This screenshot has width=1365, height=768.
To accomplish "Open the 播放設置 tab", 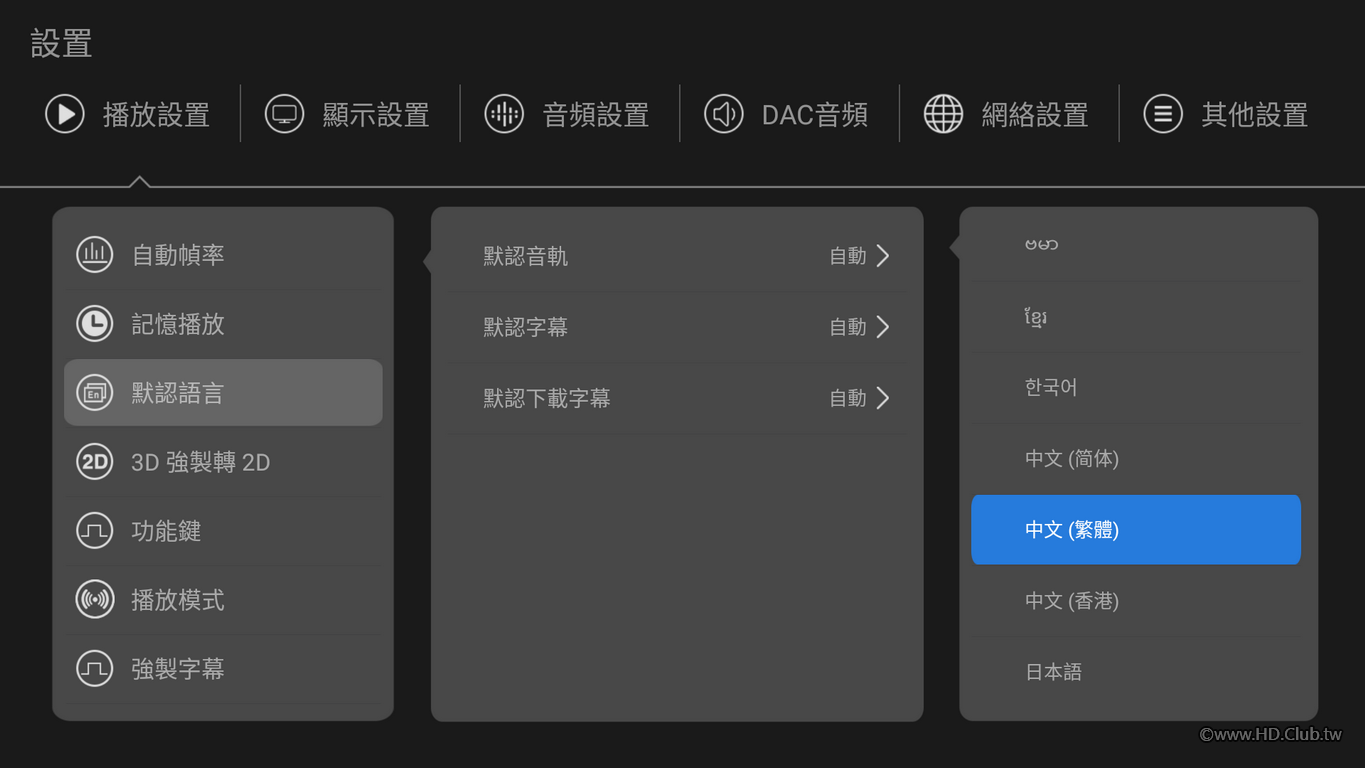I will click(x=128, y=114).
